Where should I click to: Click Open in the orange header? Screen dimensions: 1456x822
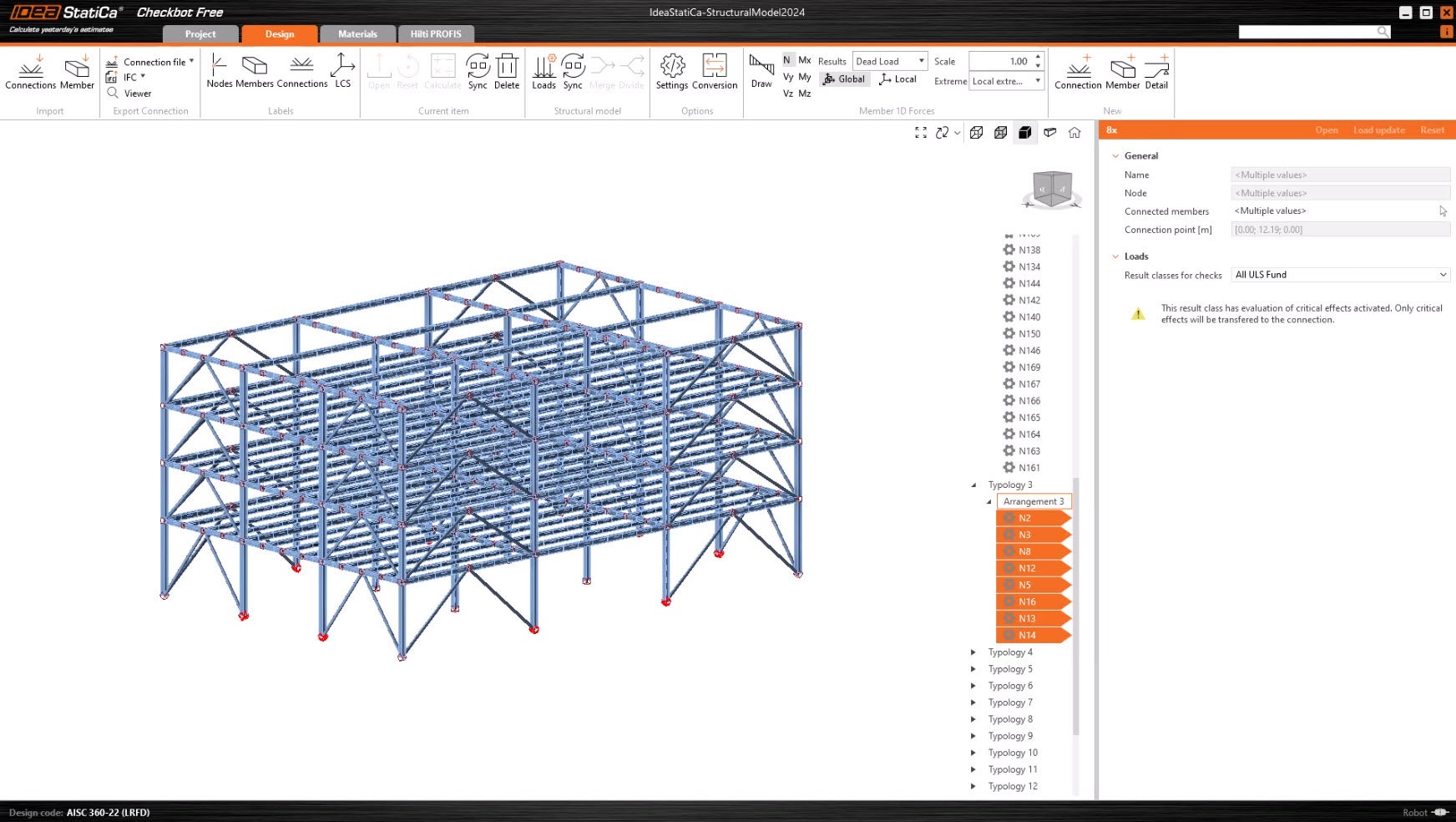pos(1326,130)
